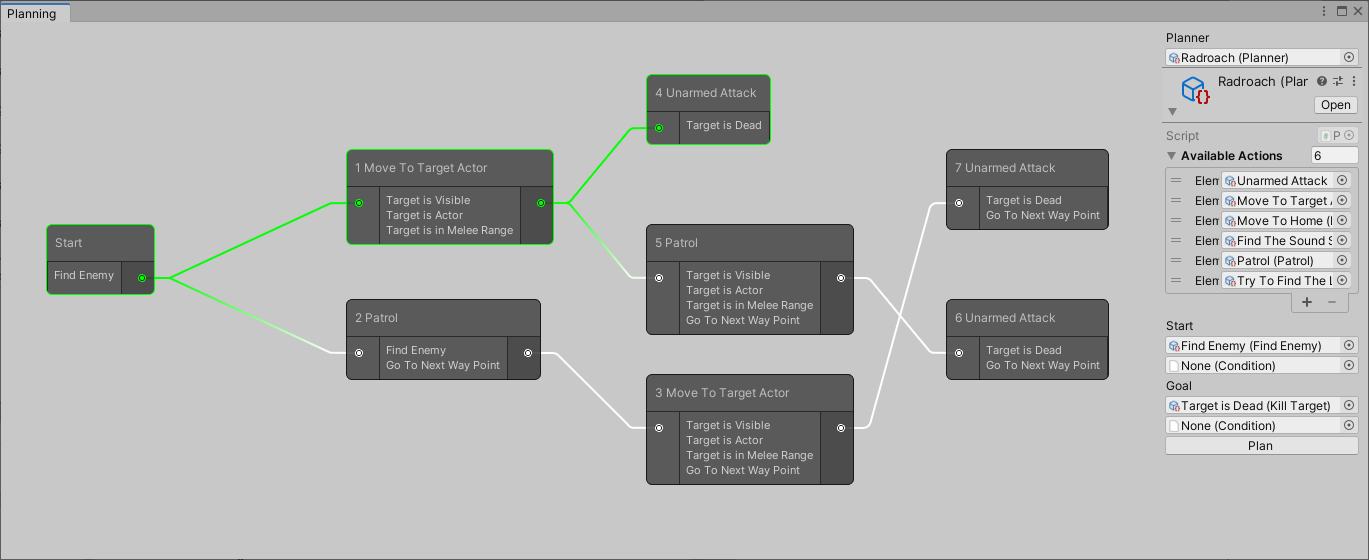Grab reorder handle of Try To Find element

[x=1176, y=281]
